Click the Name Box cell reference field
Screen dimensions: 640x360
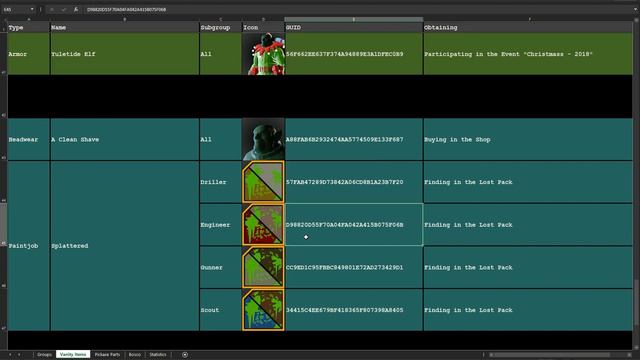pos(15,9)
